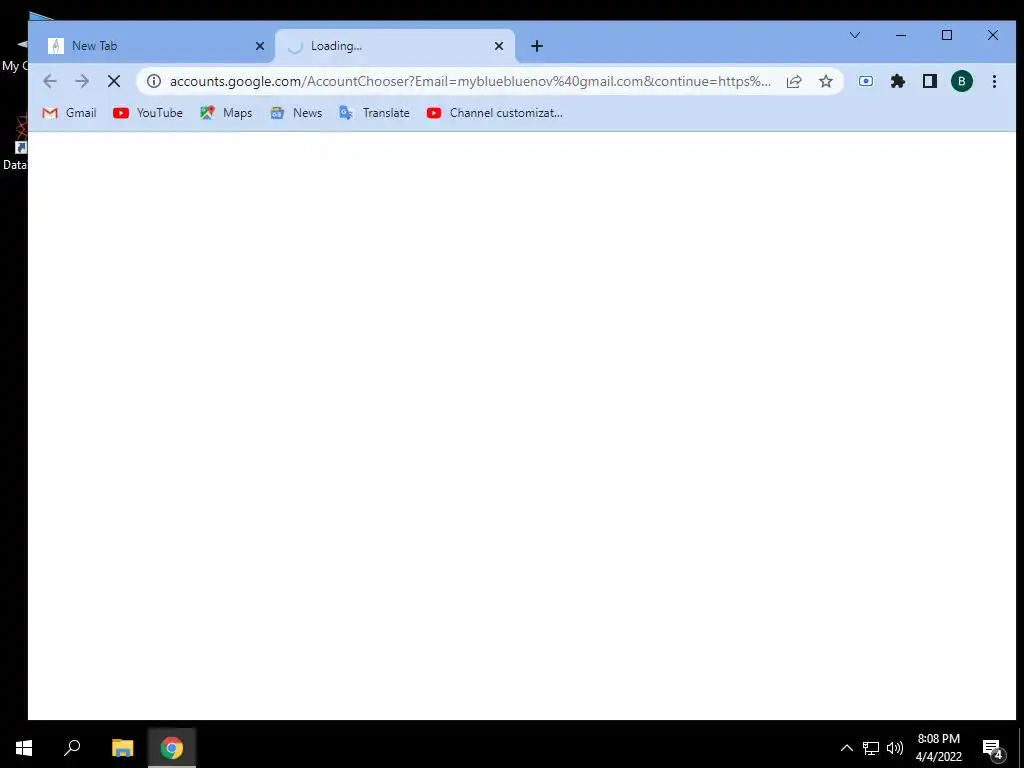Close the New Tab tab
This screenshot has height=768, width=1024.
tap(260, 46)
